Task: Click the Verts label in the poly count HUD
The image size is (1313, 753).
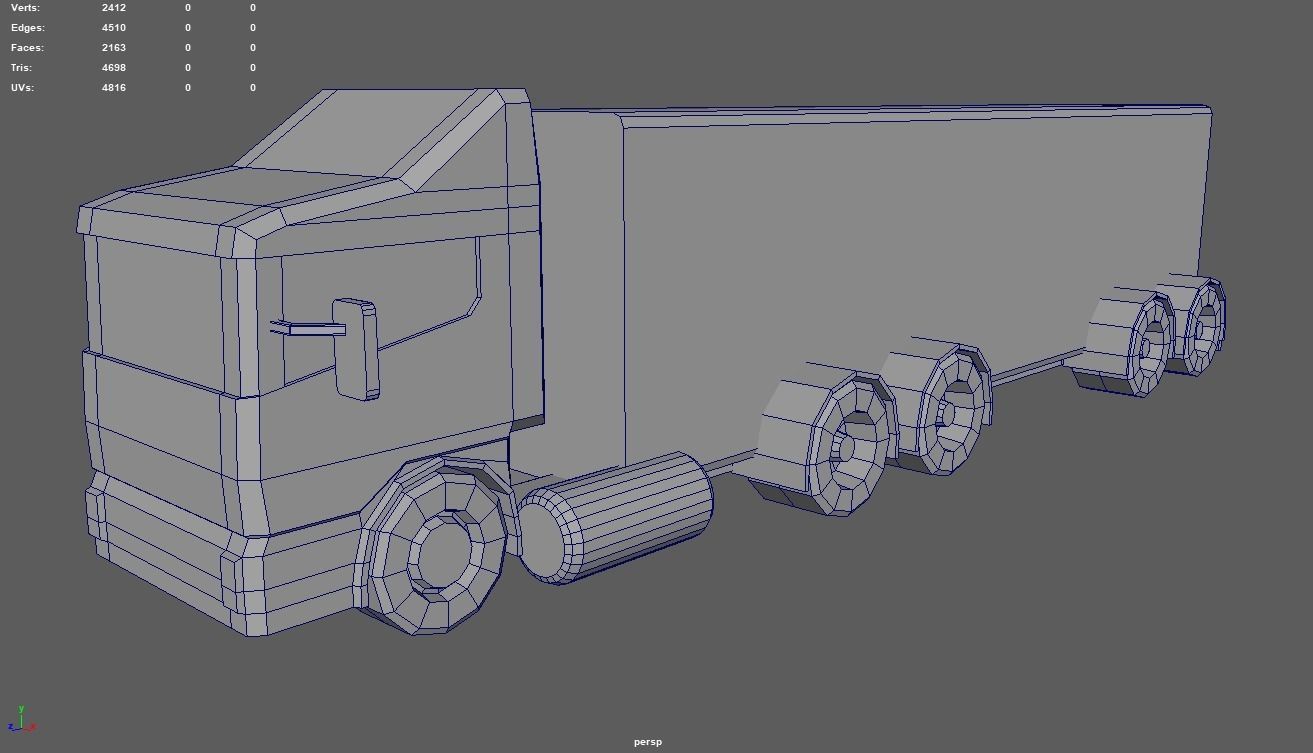Action: click(26, 7)
